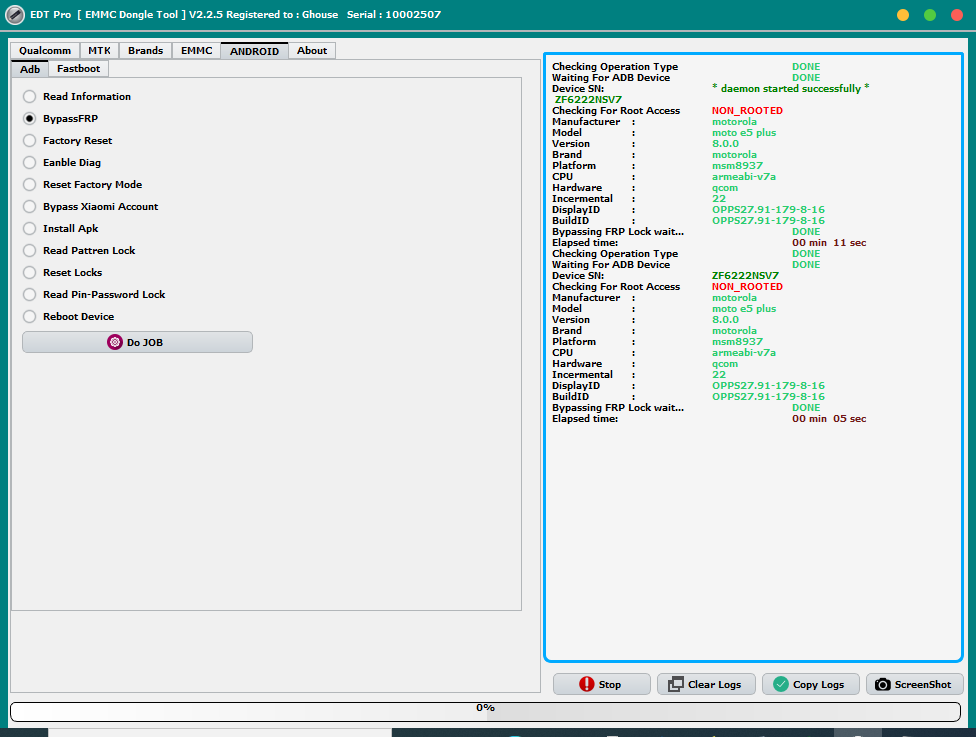This screenshot has width=976, height=737.
Task: Click the EDT Pro app logo icon
Action: click(15, 15)
